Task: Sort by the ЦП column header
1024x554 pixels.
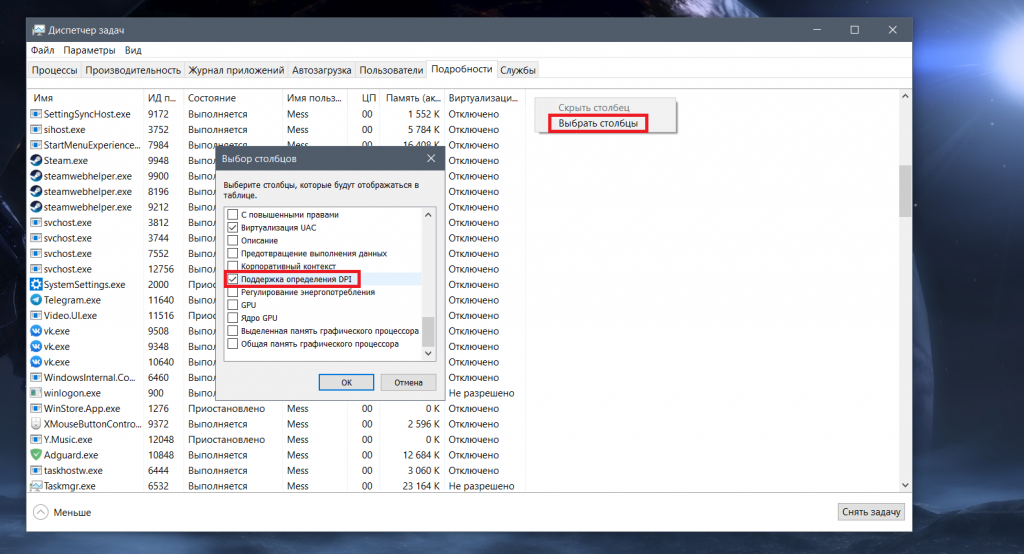Action: (365, 98)
